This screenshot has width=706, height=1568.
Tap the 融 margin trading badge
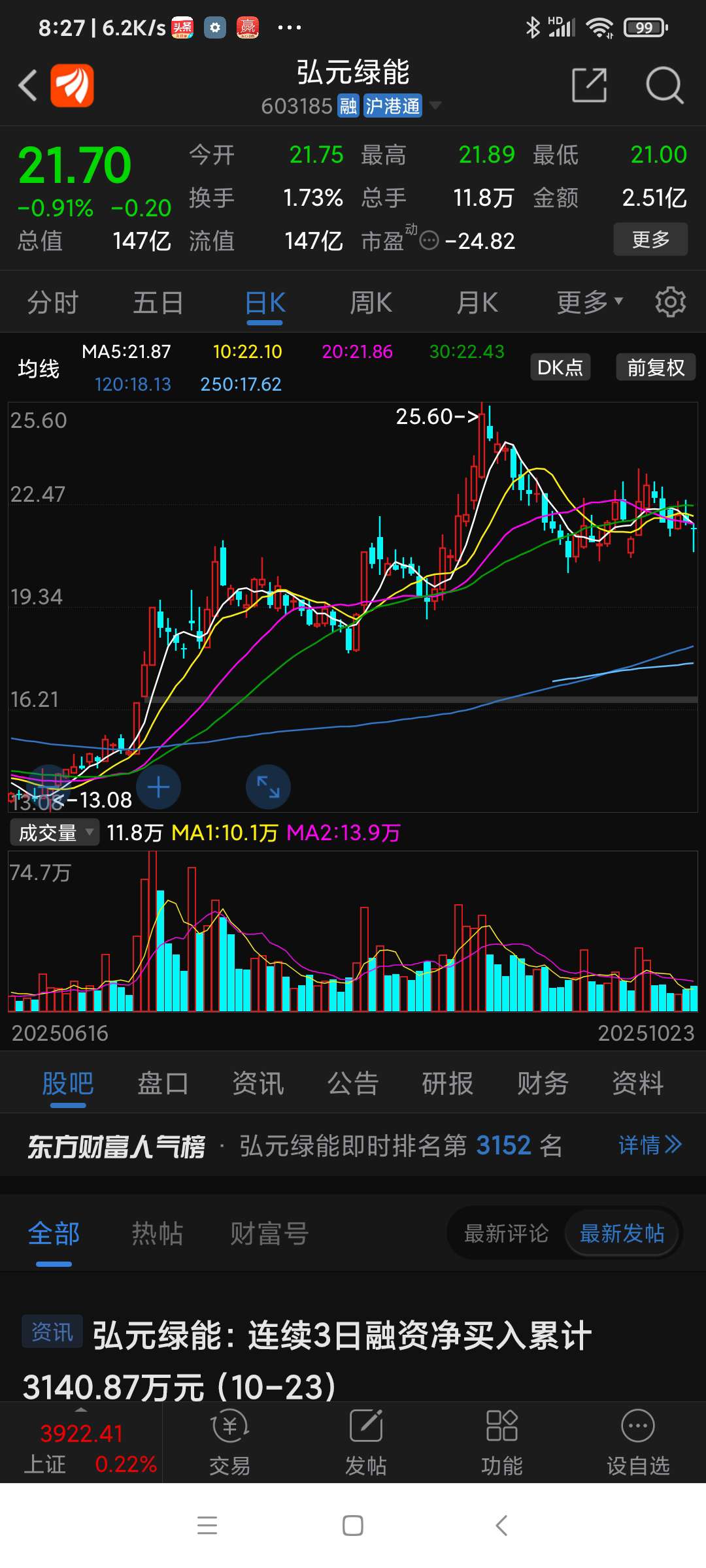(348, 106)
